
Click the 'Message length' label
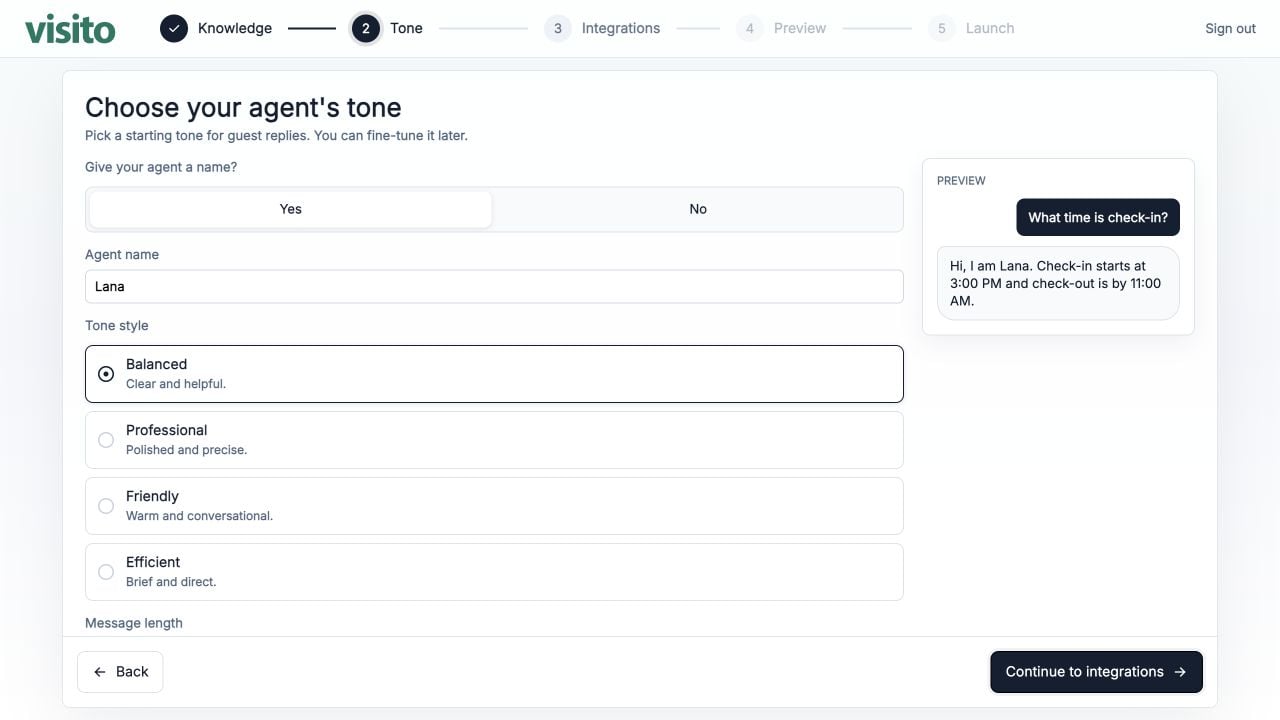tap(134, 623)
